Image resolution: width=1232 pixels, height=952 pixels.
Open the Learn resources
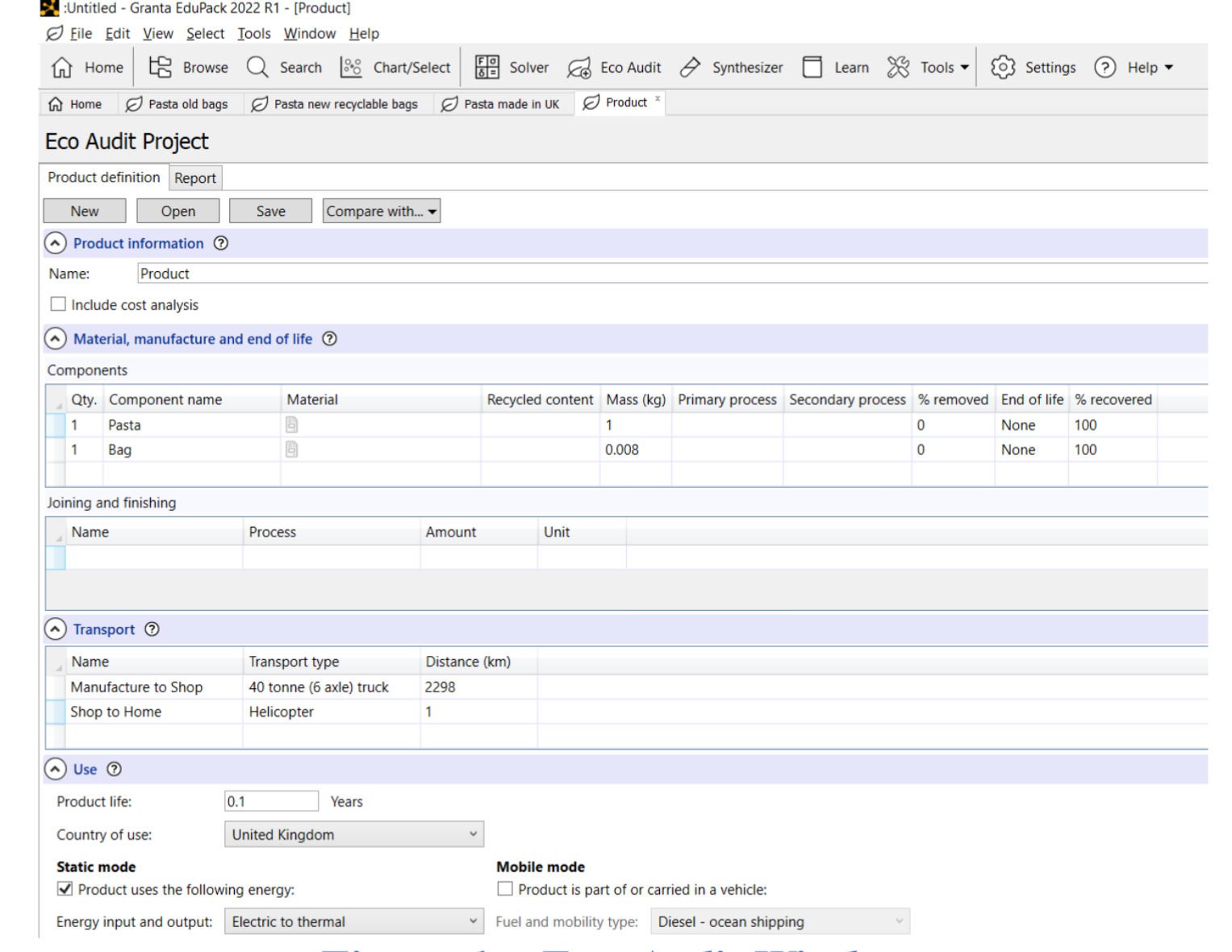(836, 67)
